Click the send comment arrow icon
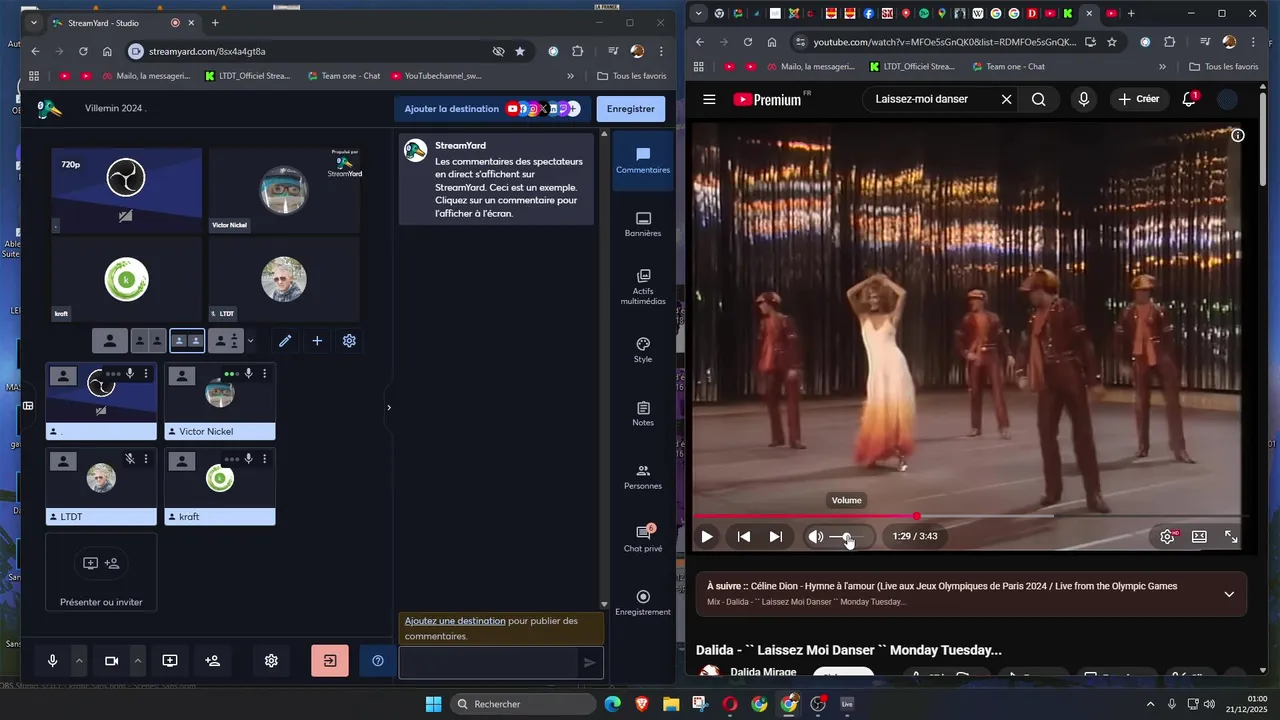Image resolution: width=1280 pixels, height=720 pixels. pyautogui.click(x=590, y=662)
